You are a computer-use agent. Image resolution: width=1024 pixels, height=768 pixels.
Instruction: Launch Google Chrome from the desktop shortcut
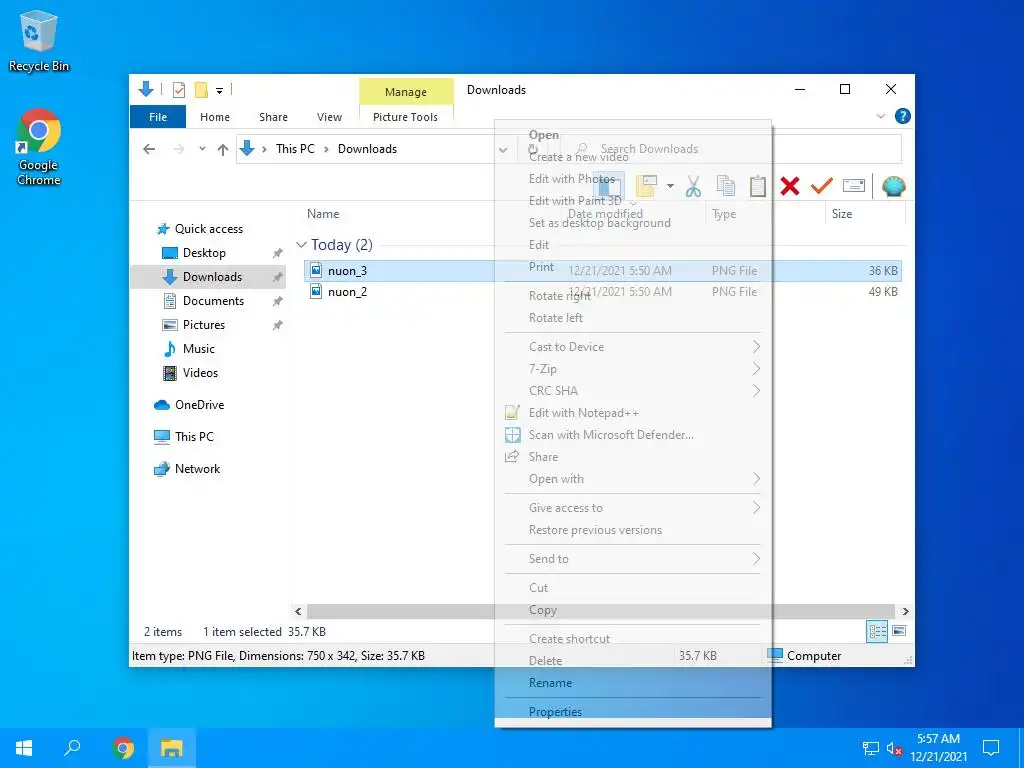(x=39, y=148)
